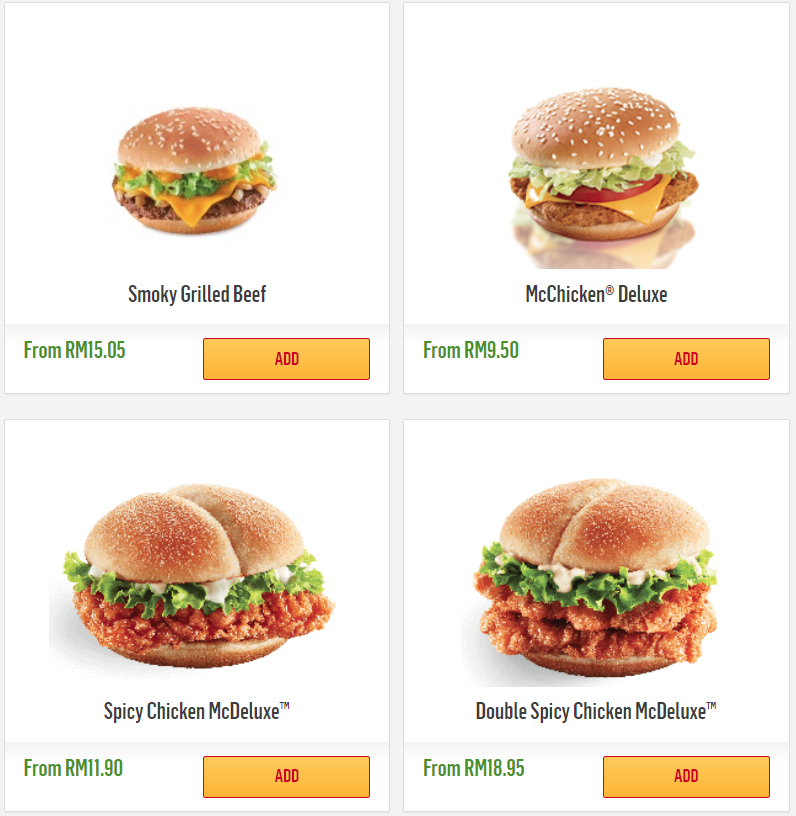The width and height of the screenshot is (796, 816).
Task: Select the Double Spicy Chicken McDeluxe title
Action: [596, 711]
